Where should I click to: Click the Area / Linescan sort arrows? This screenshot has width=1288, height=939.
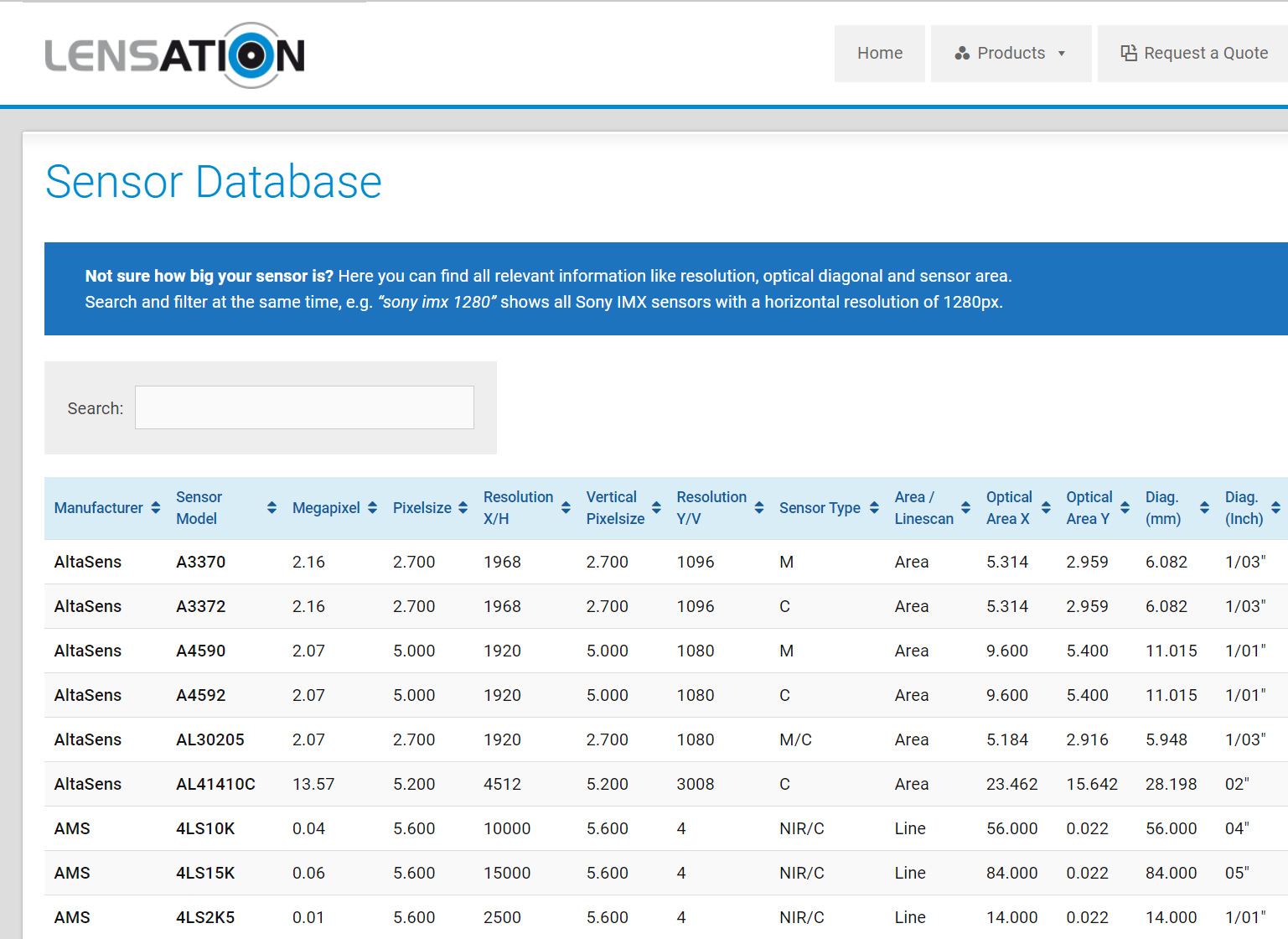coord(965,508)
